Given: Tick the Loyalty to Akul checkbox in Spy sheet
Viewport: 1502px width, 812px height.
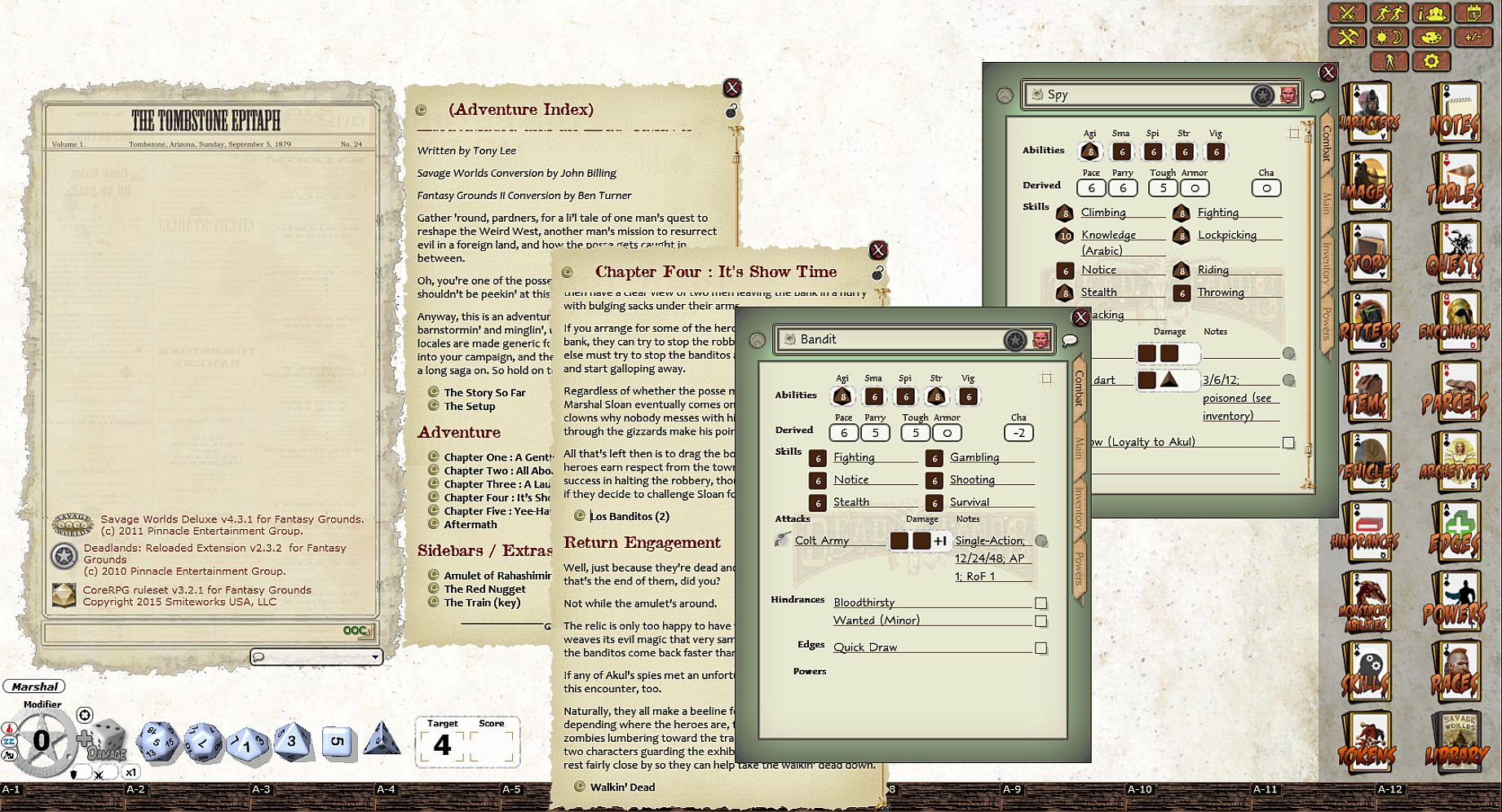Looking at the screenshot, I should click(1288, 443).
